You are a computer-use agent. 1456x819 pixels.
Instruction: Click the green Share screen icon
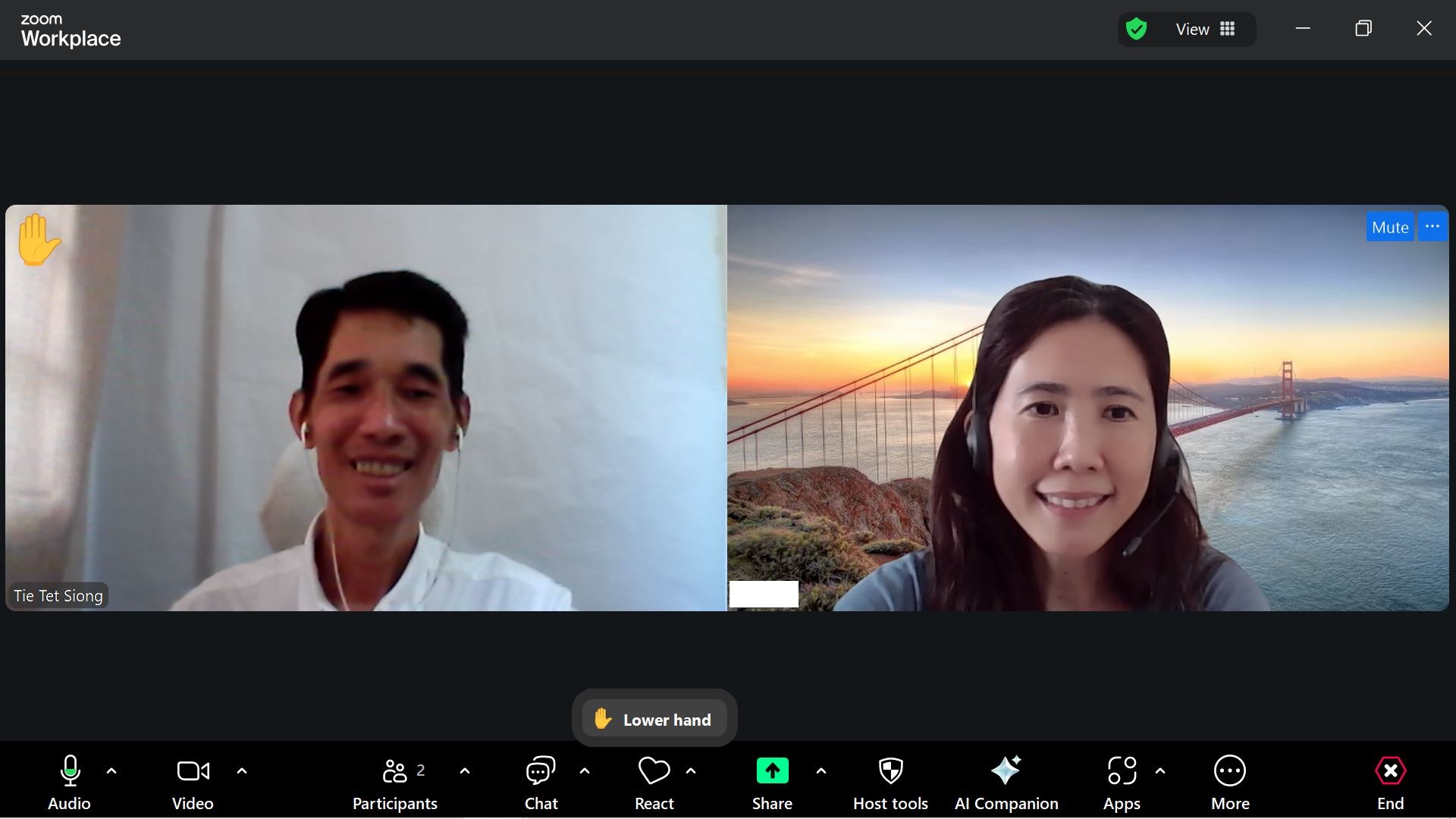(772, 771)
